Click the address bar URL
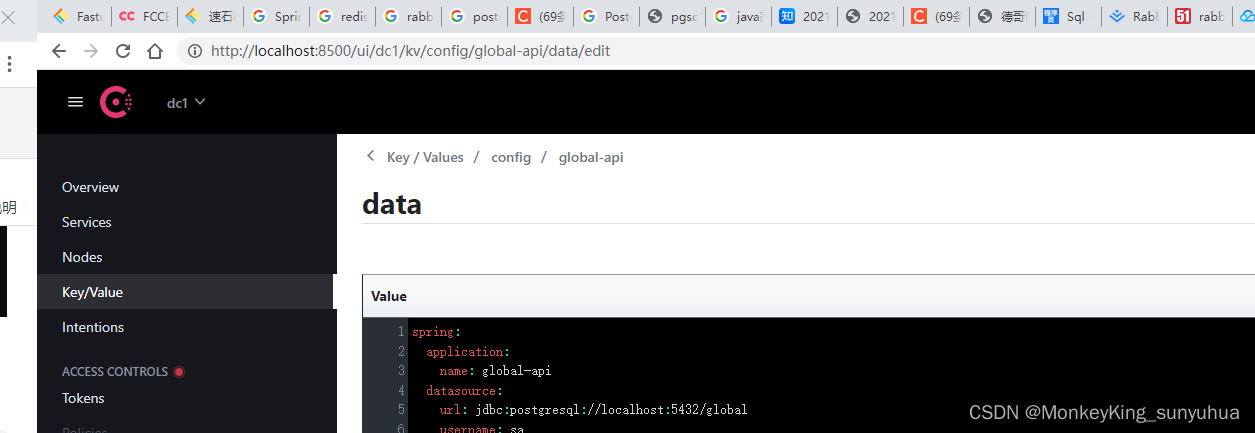Image resolution: width=1255 pixels, height=433 pixels. [x=410, y=51]
